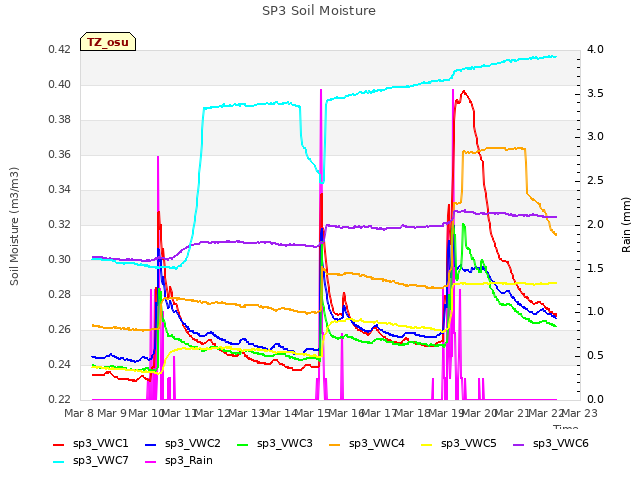Click the sp3_VWC5 legend entry
Viewport: 640px width, 480px height.
pyautogui.click(x=459, y=444)
